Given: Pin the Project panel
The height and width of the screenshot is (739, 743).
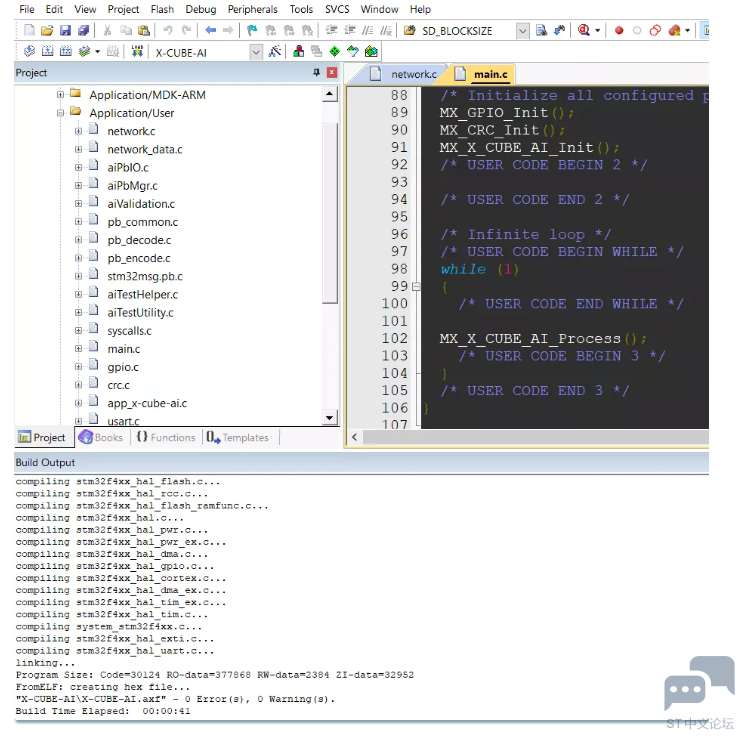Looking at the screenshot, I should (317, 72).
